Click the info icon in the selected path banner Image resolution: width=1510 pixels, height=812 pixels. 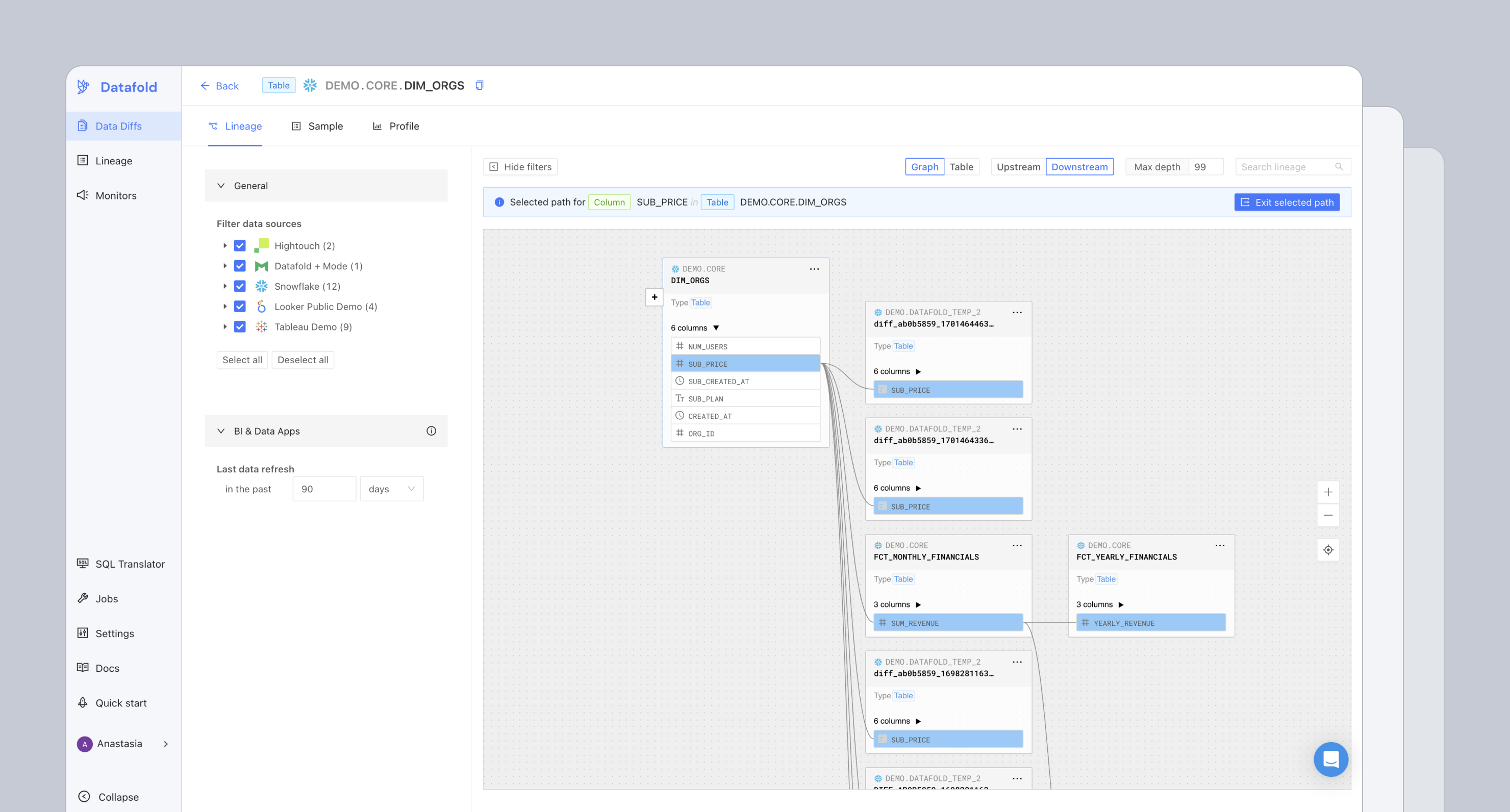(x=499, y=202)
